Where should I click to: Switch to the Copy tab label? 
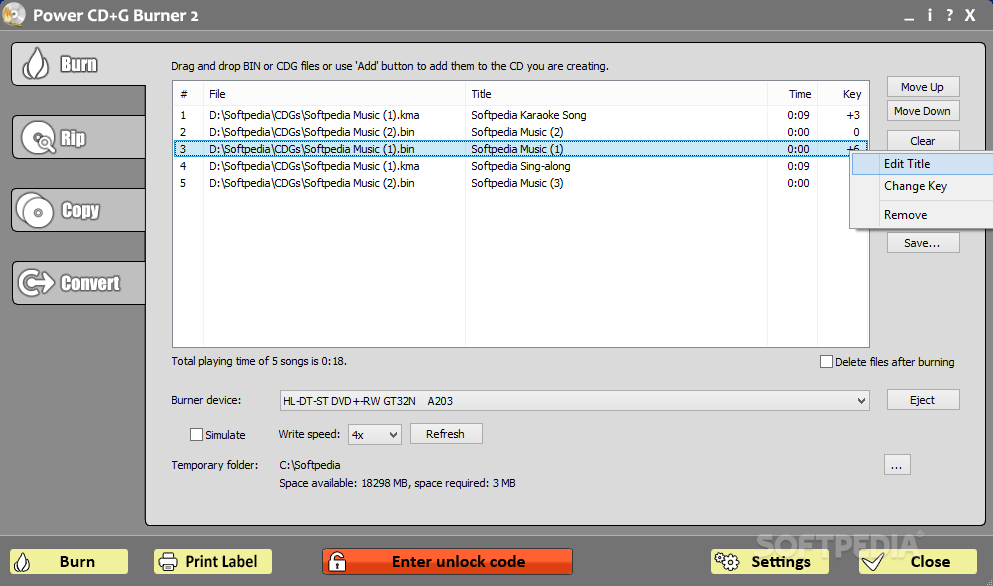coord(80,210)
